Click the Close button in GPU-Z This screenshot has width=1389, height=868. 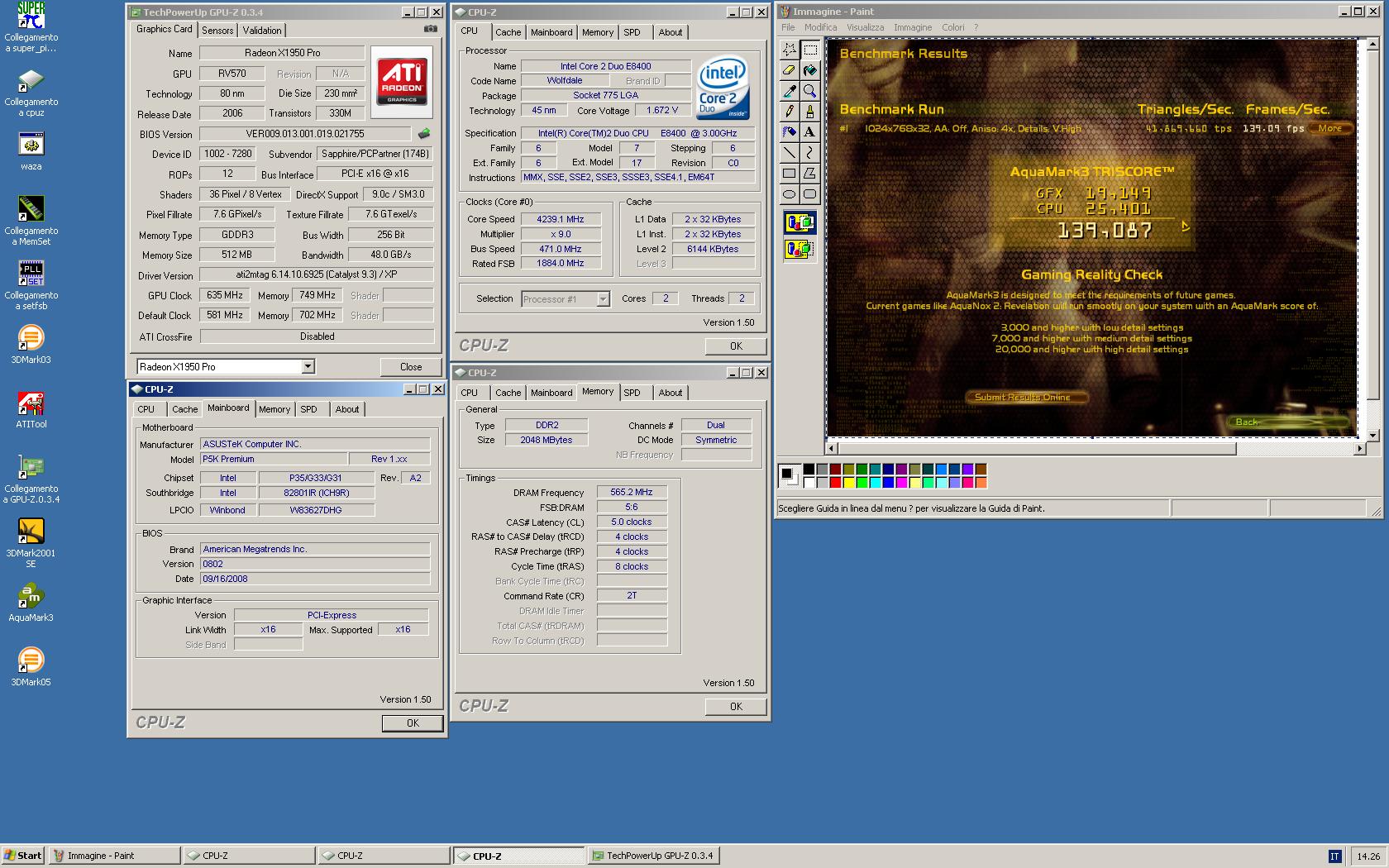pos(411,367)
